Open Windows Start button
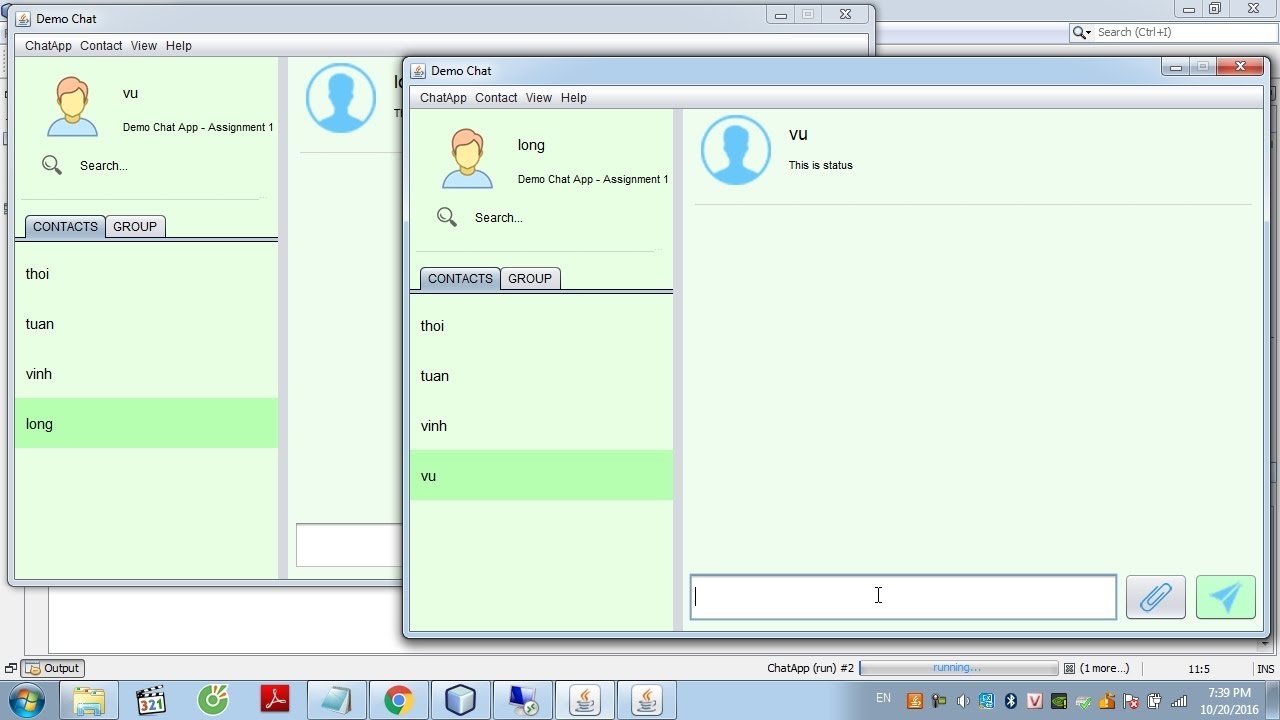Viewport: 1280px width, 720px height. pos(28,699)
